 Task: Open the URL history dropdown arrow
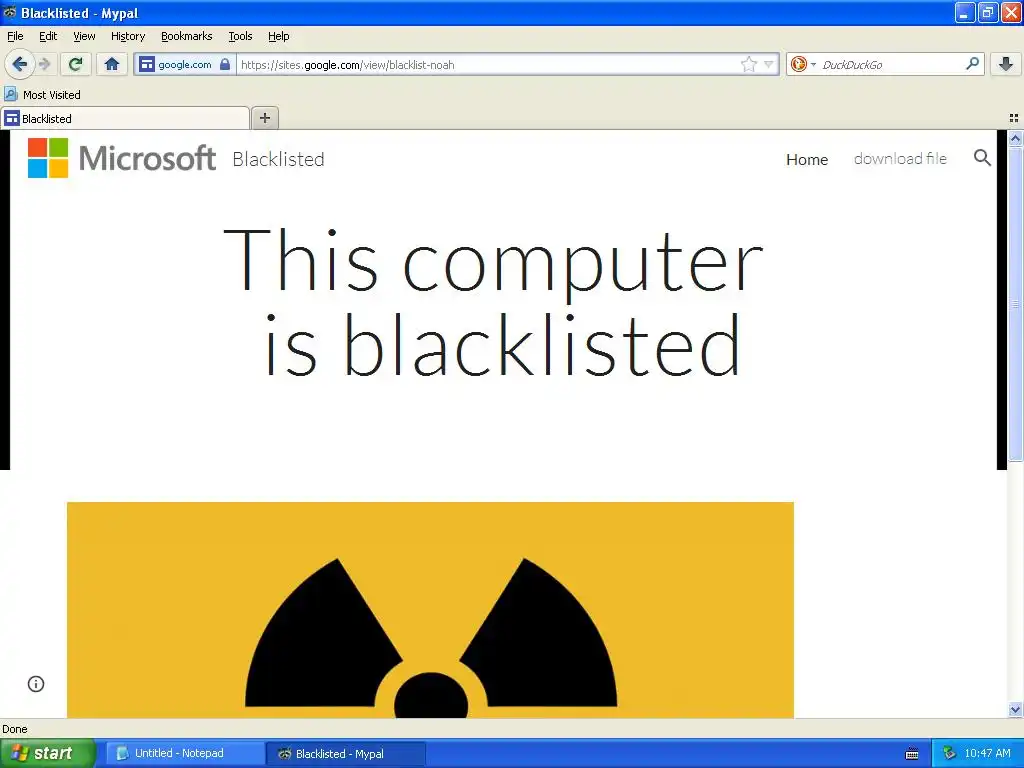click(769, 64)
